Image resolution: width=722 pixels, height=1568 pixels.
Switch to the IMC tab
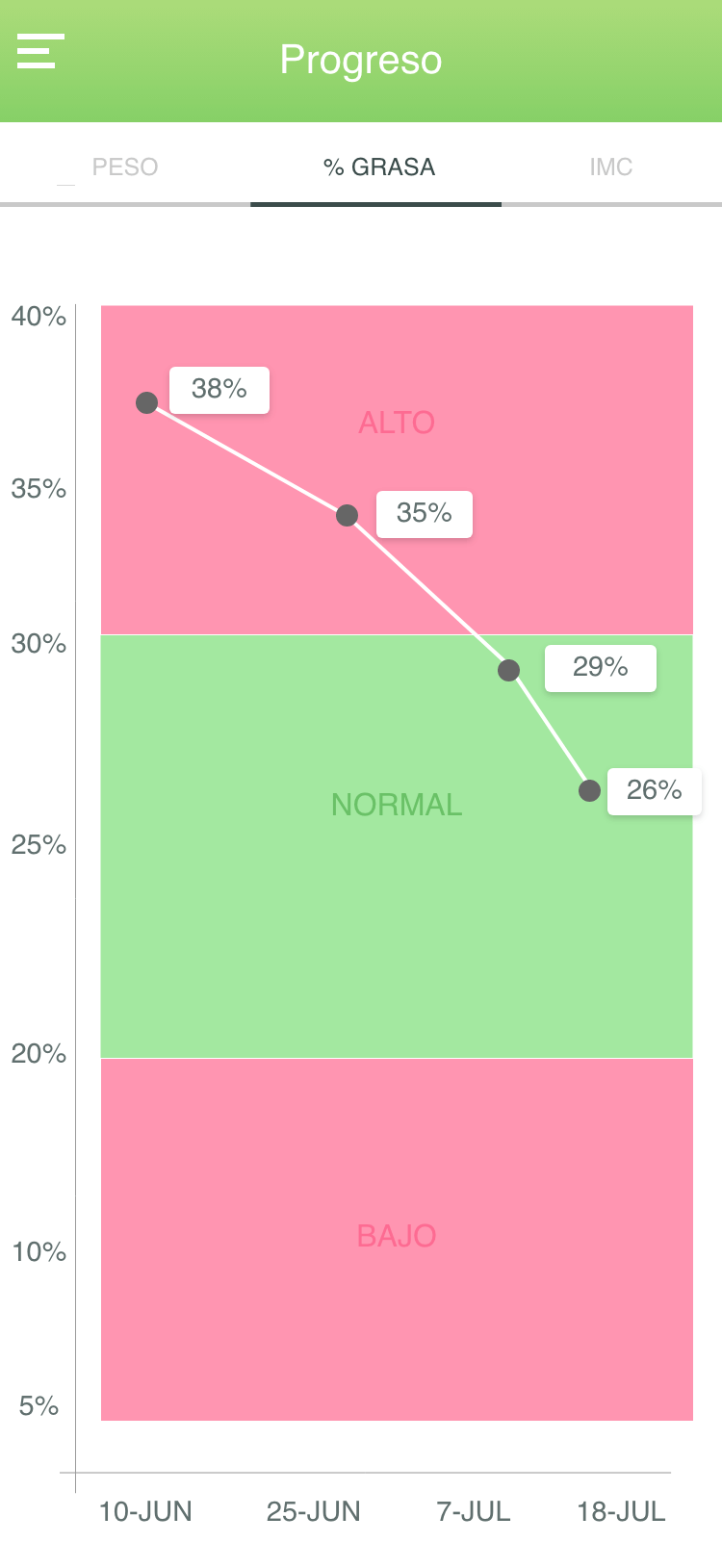(x=611, y=167)
